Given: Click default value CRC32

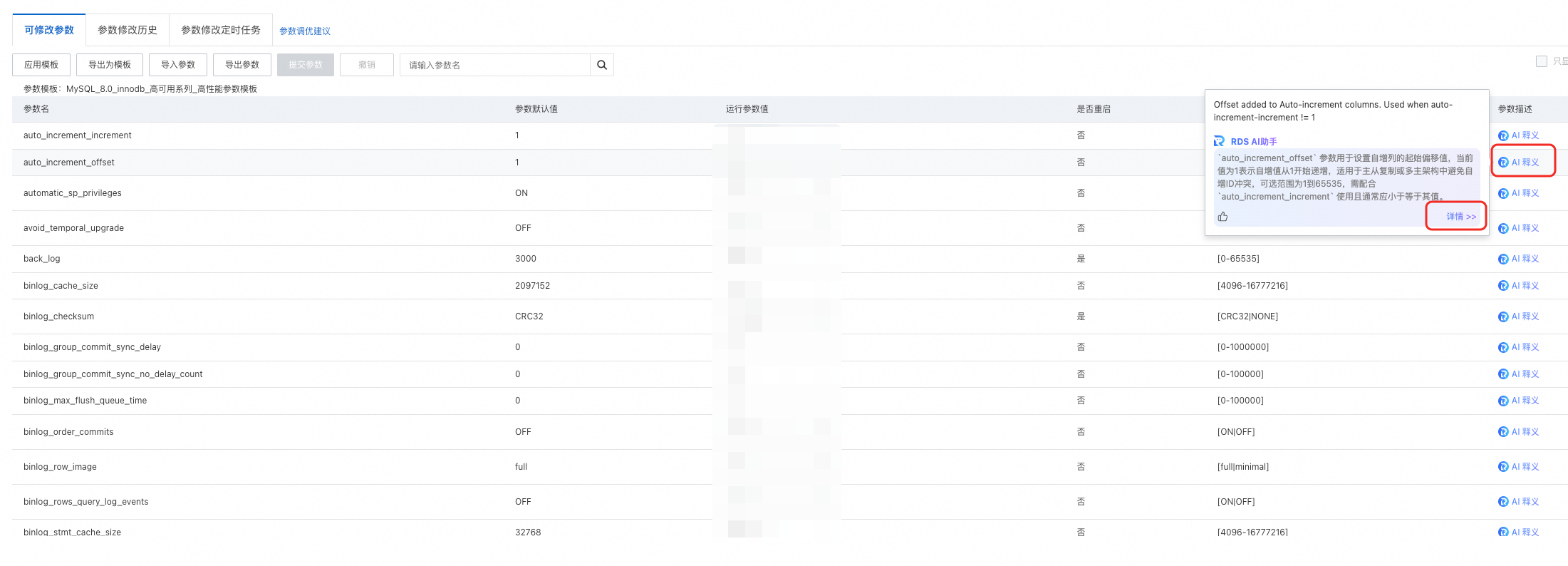Looking at the screenshot, I should (x=529, y=317).
